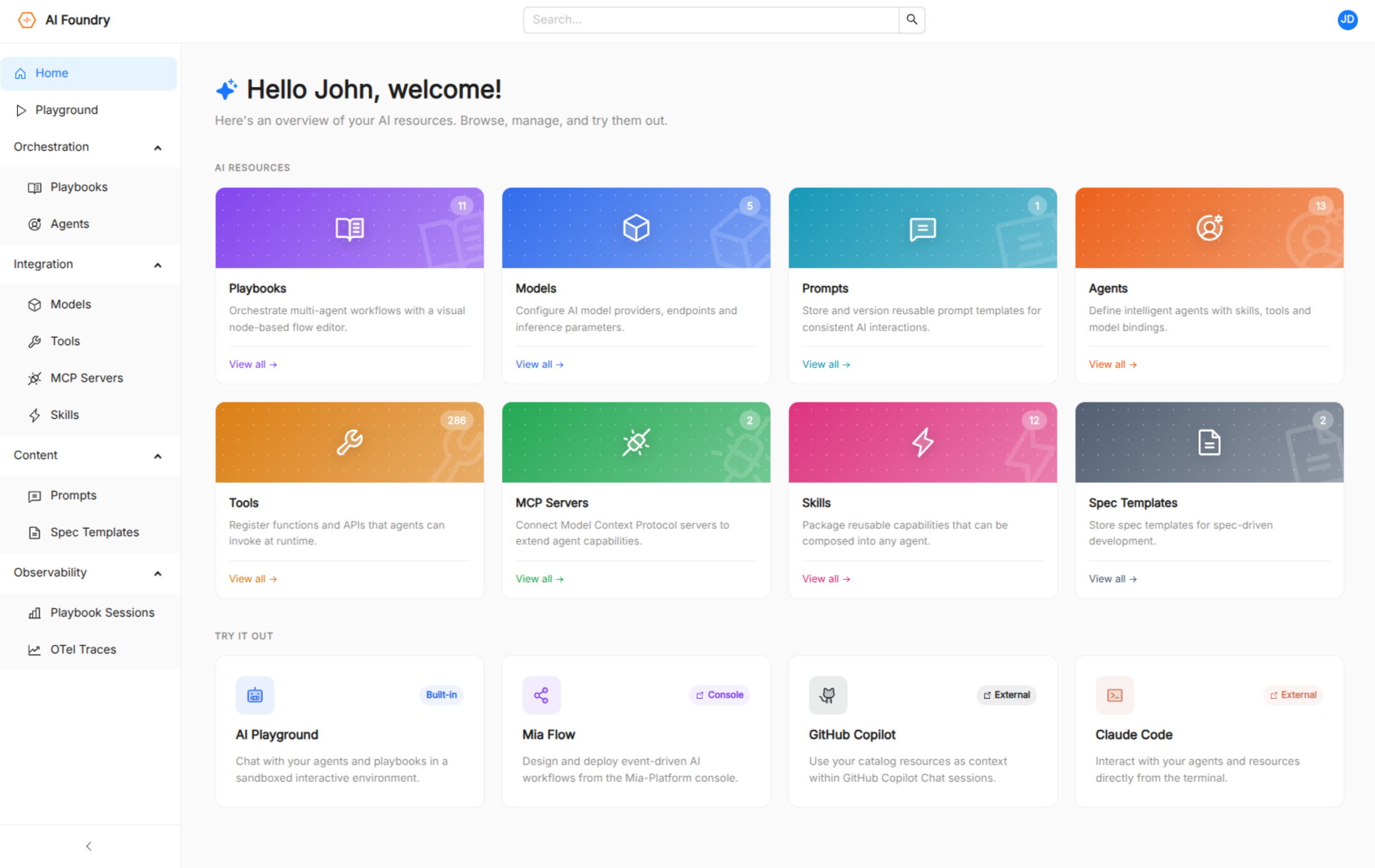Click View all on Skills card

point(826,579)
